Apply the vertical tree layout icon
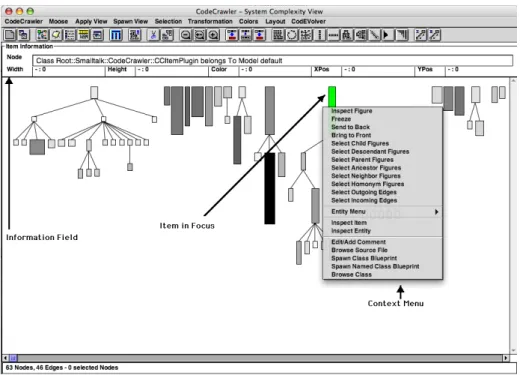This screenshot has width=520, height=375. point(347,35)
